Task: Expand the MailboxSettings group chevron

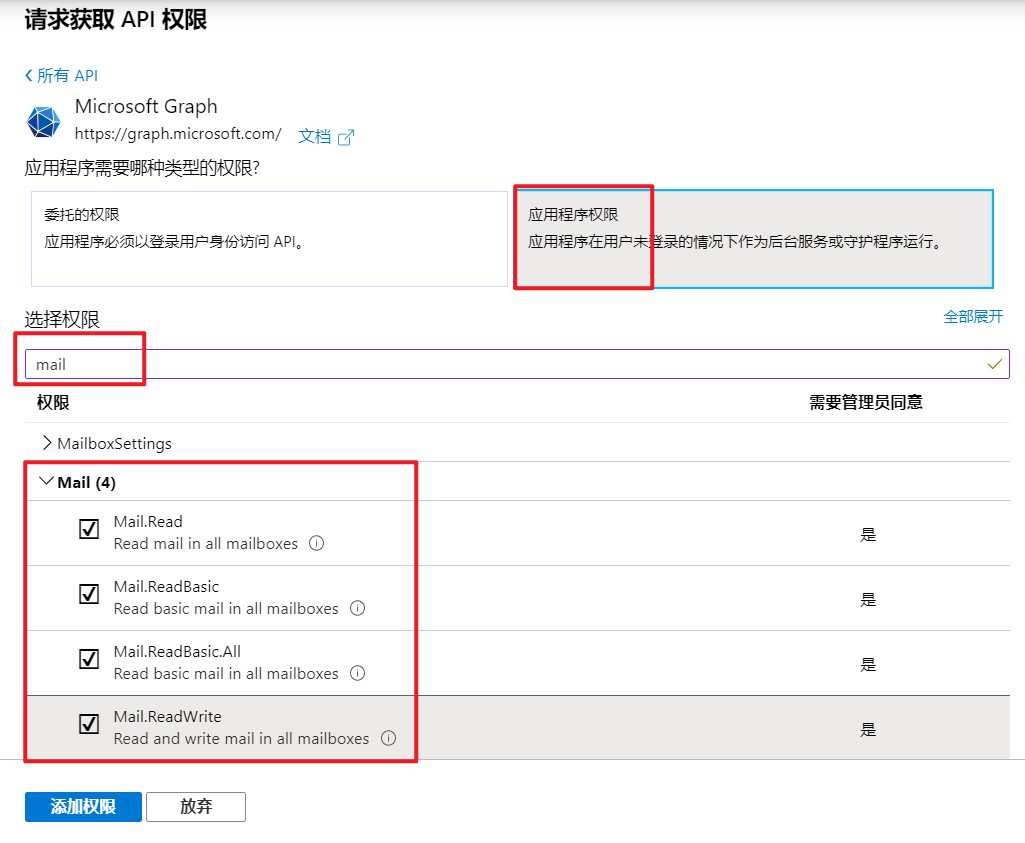Action: [x=46, y=443]
